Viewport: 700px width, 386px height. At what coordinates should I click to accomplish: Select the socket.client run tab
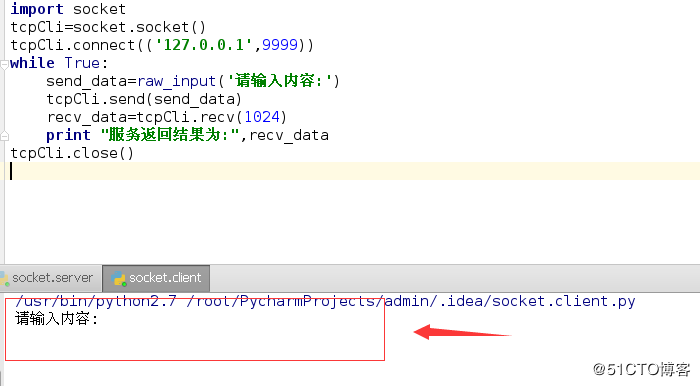tap(156, 278)
